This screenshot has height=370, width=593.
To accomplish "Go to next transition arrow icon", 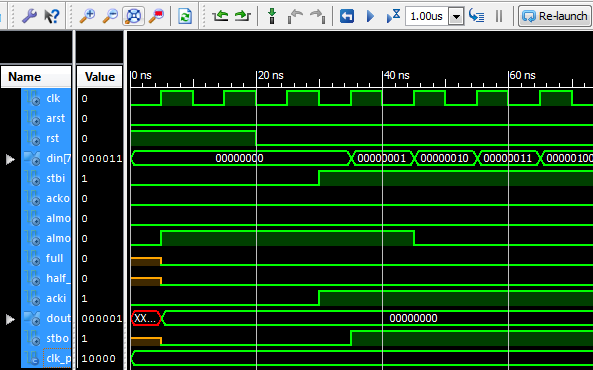I will point(242,16).
